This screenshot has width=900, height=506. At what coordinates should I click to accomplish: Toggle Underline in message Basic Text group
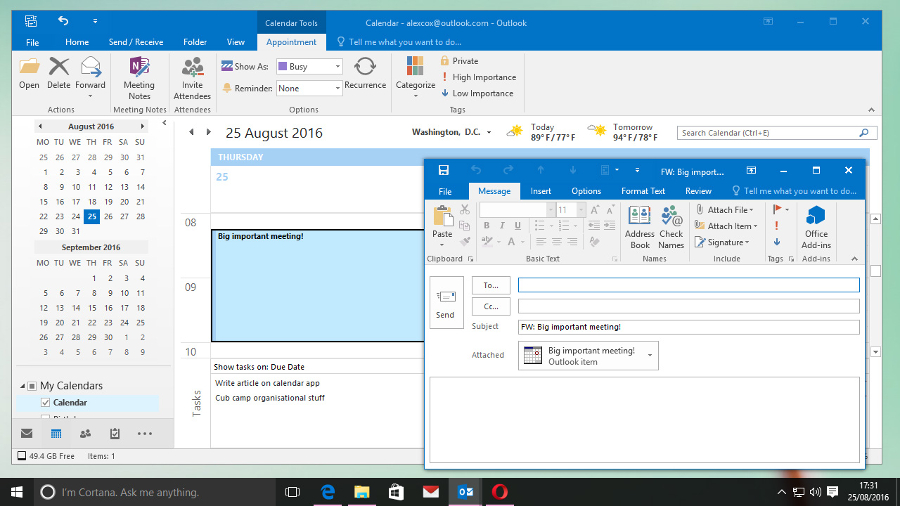pyautogui.click(x=517, y=225)
